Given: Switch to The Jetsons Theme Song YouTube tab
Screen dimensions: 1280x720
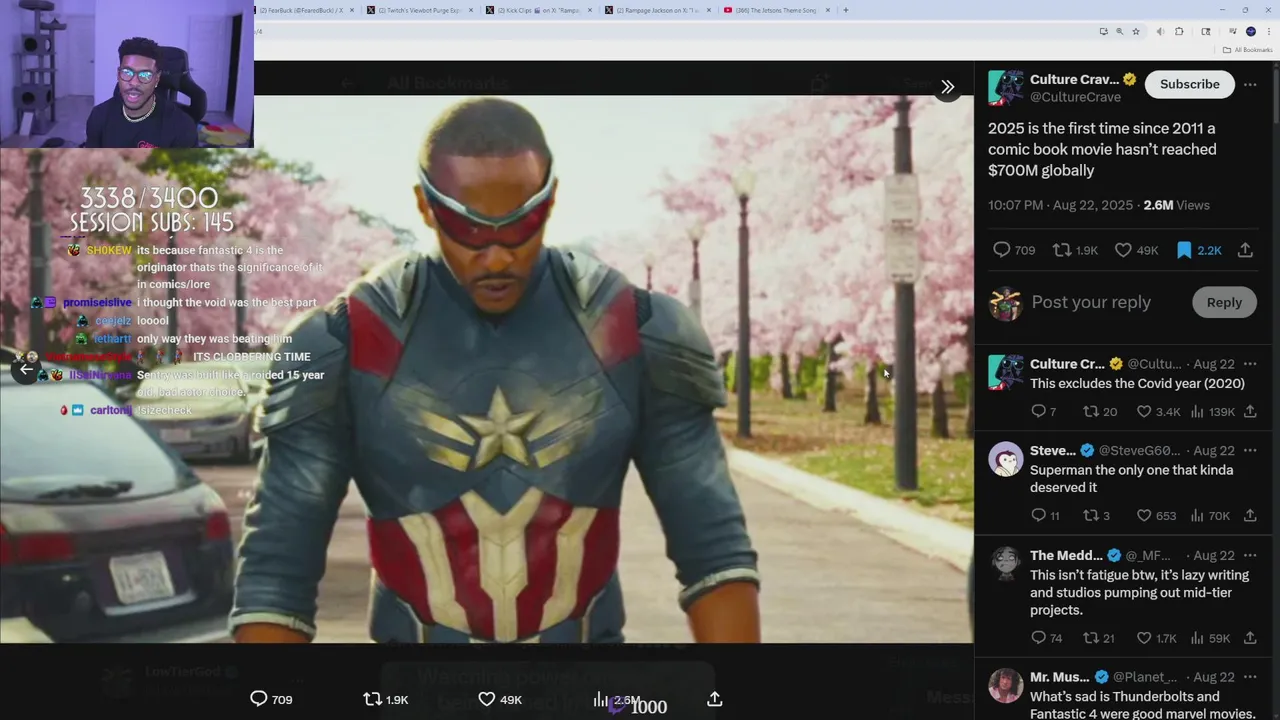Looking at the screenshot, I should click(x=776, y=10).
